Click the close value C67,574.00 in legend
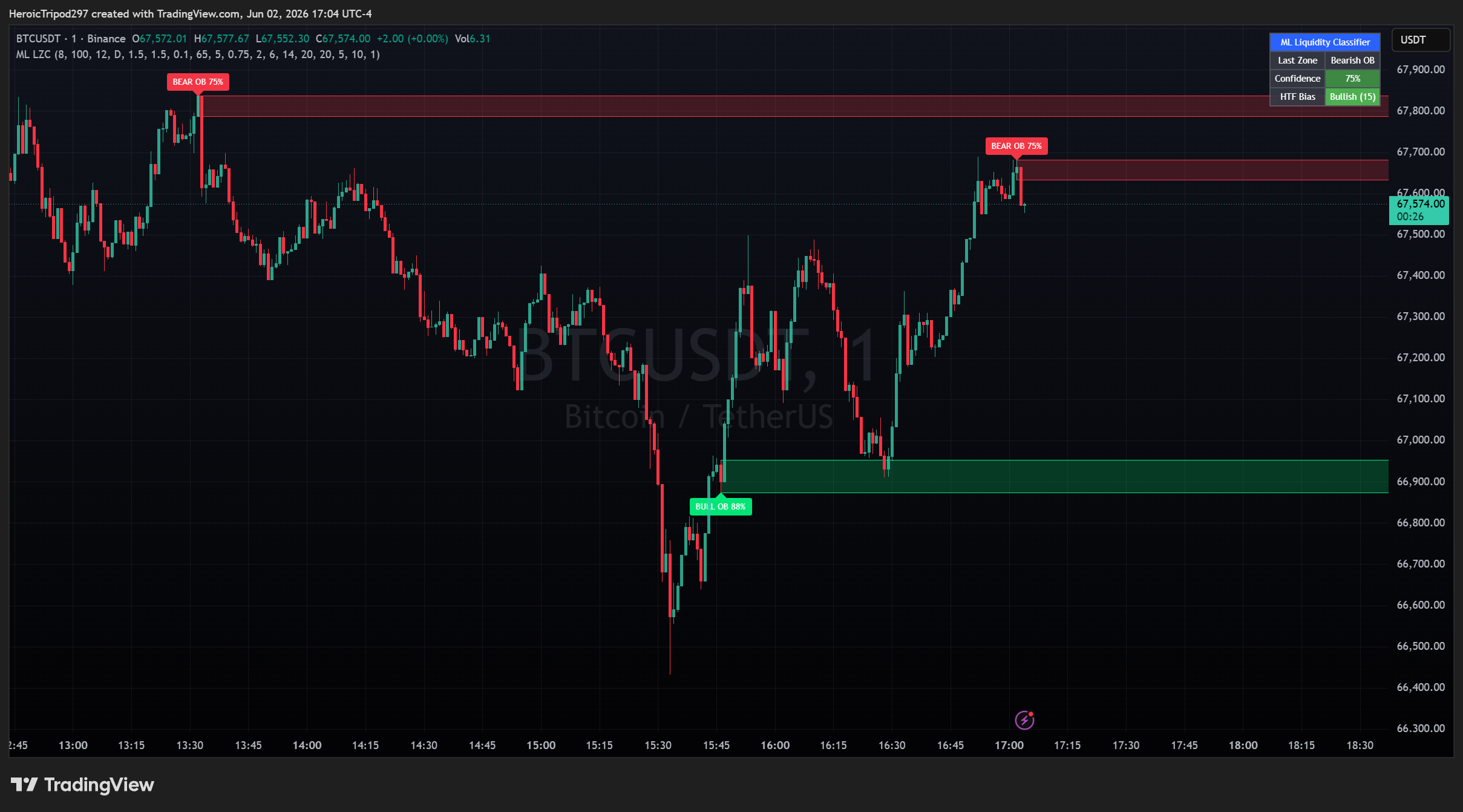The height and width of the screenshot is (812, 1463). [x=343, y=39]
